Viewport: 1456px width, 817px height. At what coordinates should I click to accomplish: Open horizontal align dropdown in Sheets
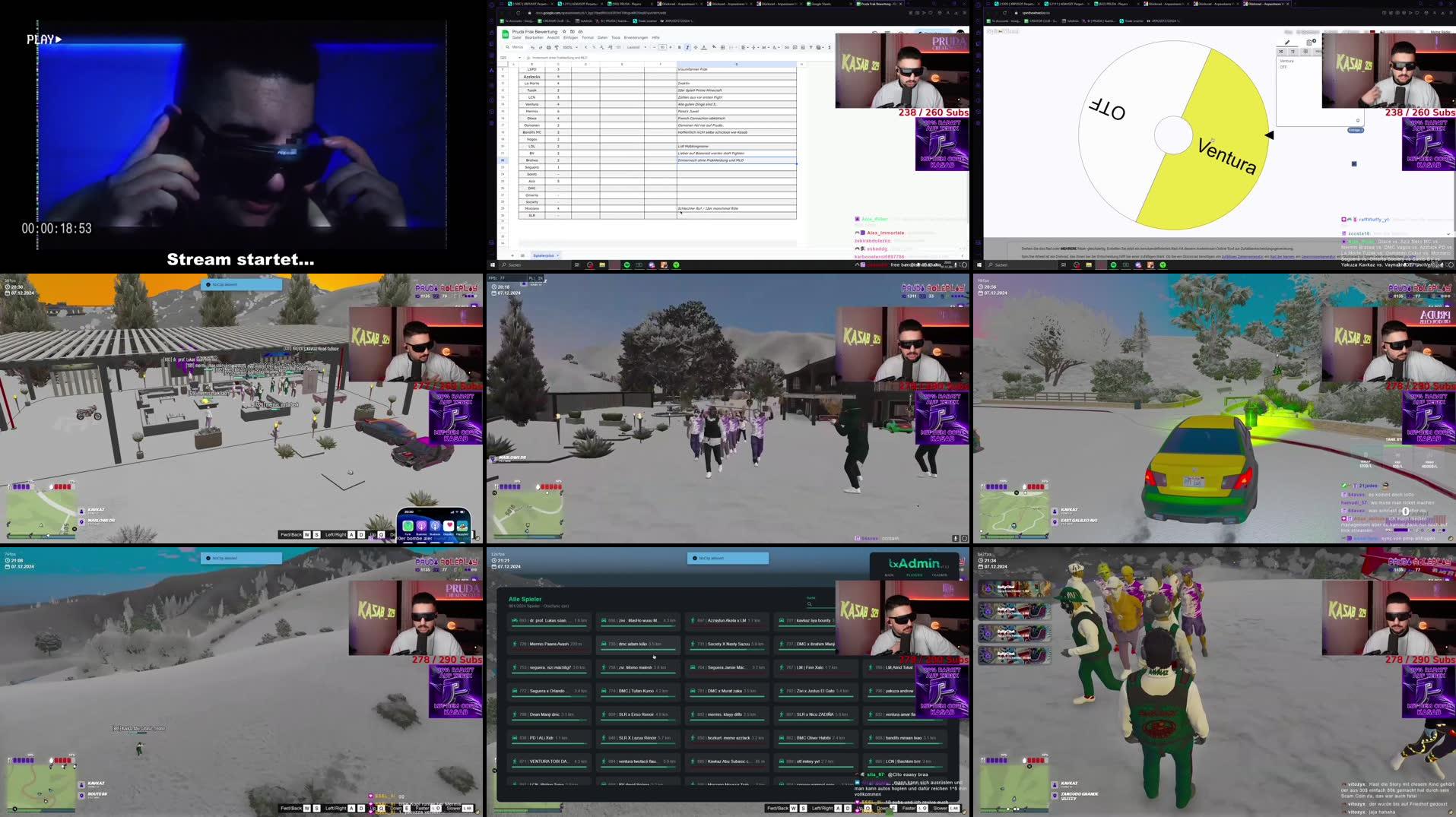(x=745, y=47)
